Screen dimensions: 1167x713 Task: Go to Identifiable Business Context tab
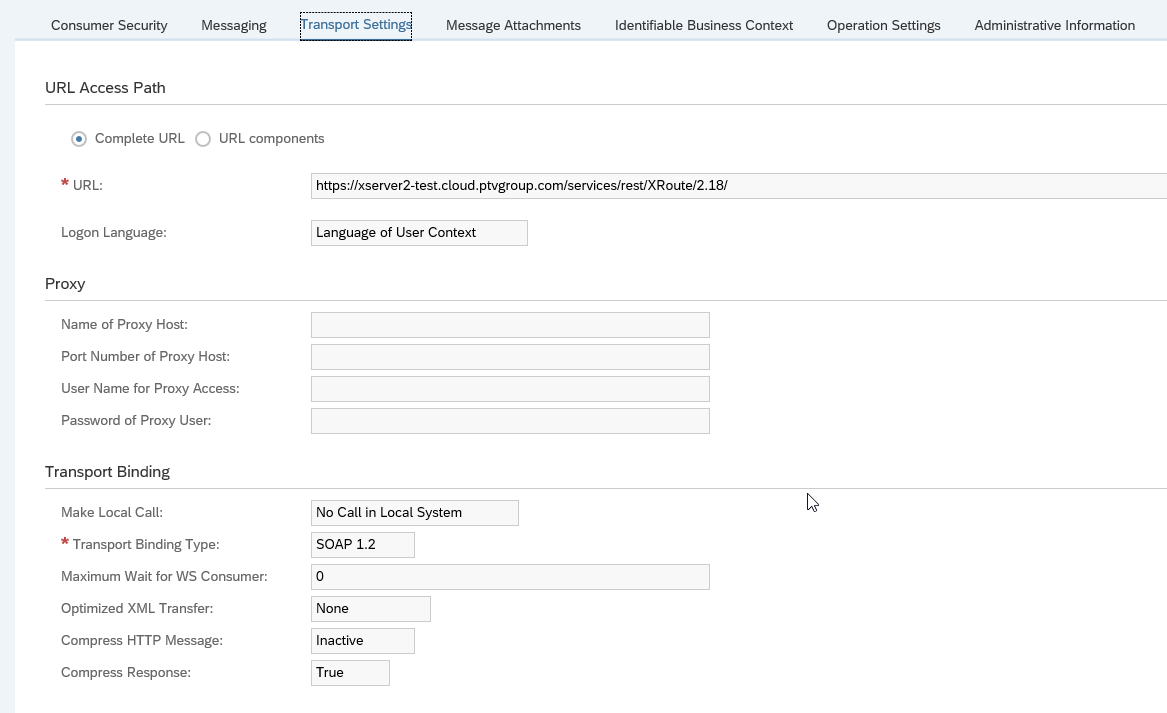(x=703, y=25)
